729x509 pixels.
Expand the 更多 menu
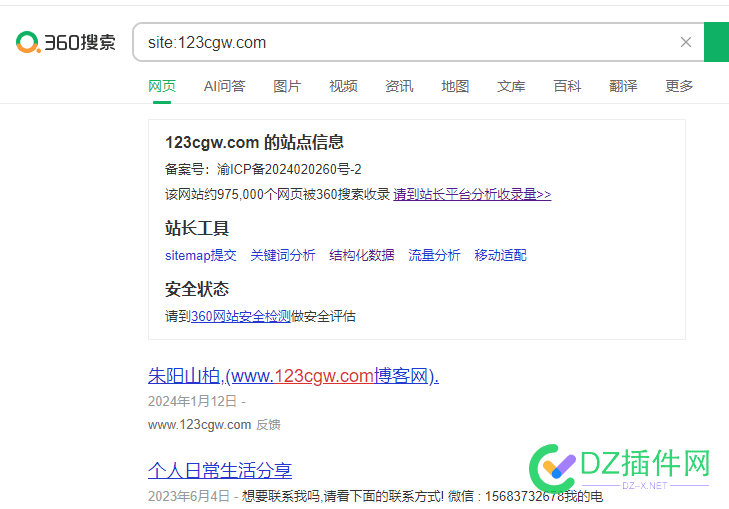tap(679, 86)
